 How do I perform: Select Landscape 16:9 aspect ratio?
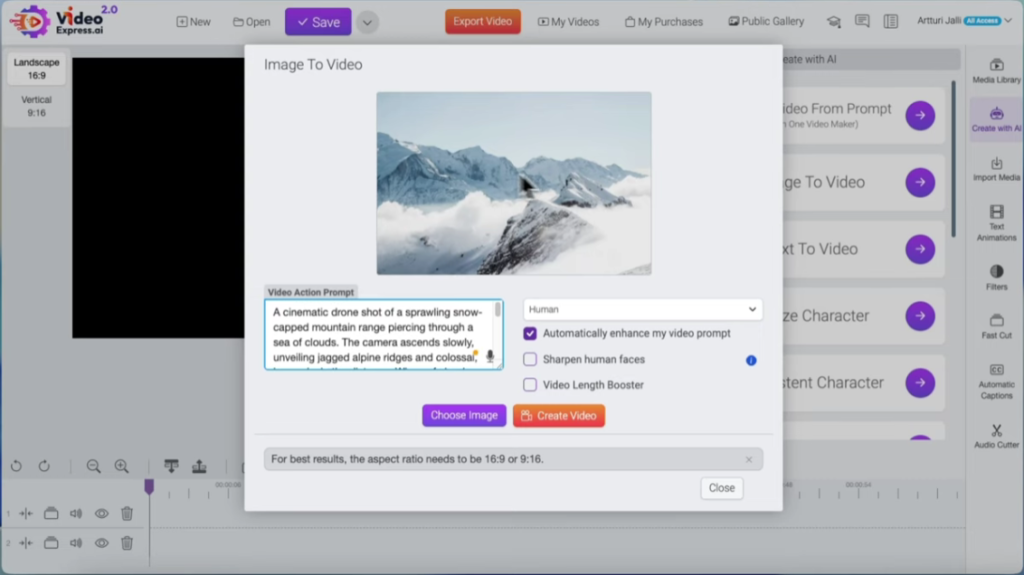tap(37, 69)
